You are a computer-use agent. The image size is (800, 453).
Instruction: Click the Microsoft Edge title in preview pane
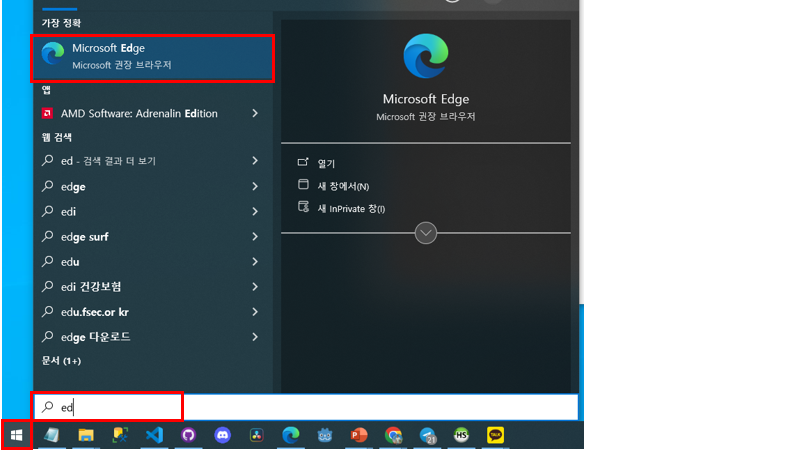point(426,99)
